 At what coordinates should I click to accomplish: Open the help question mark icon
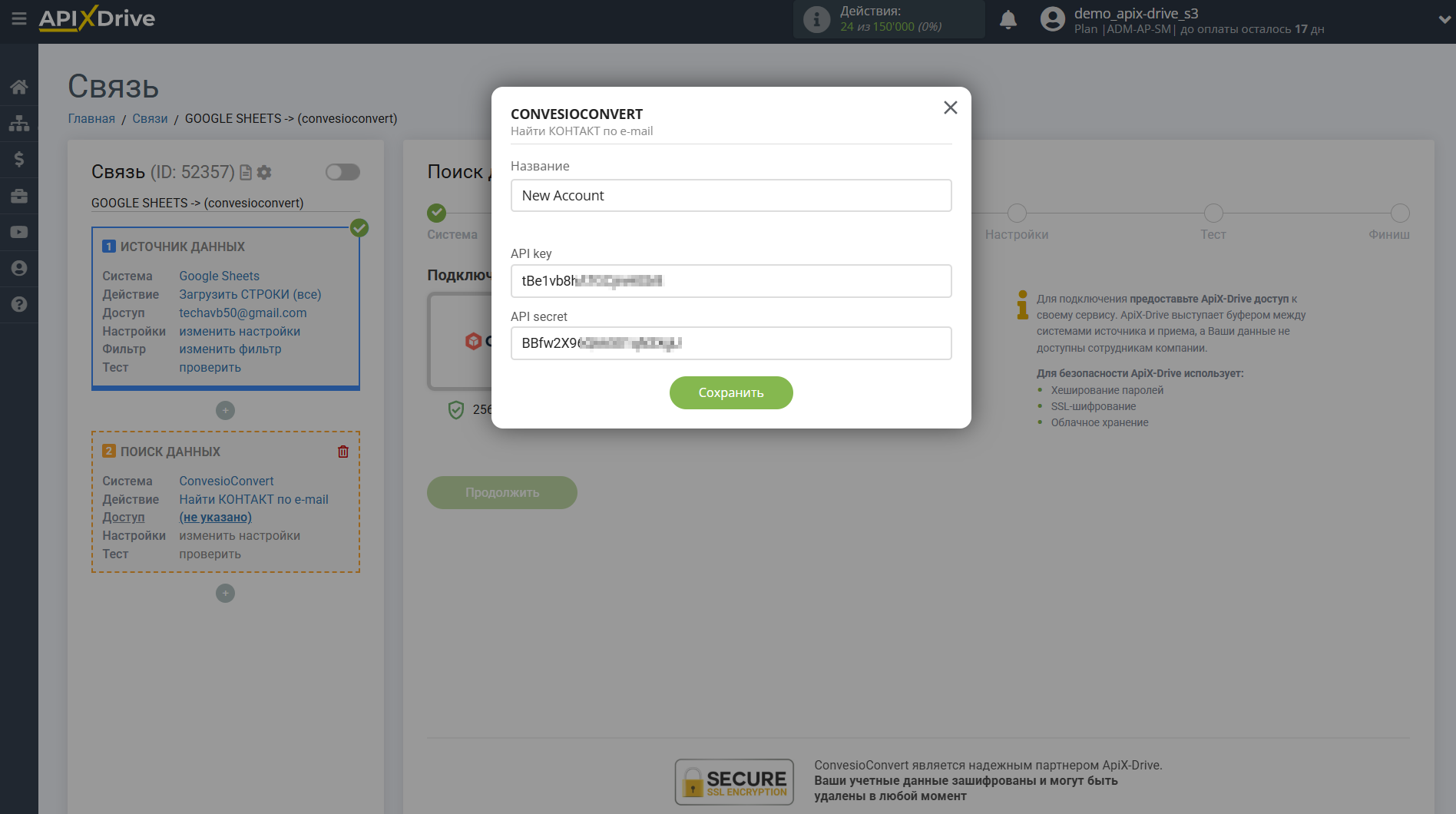coord(19,304)
